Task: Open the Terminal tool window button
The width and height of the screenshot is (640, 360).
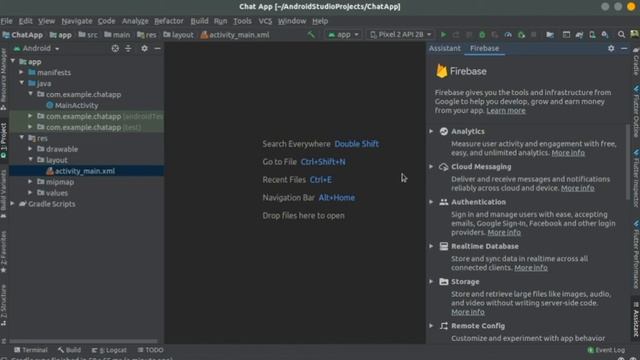Action: point(31,350)
